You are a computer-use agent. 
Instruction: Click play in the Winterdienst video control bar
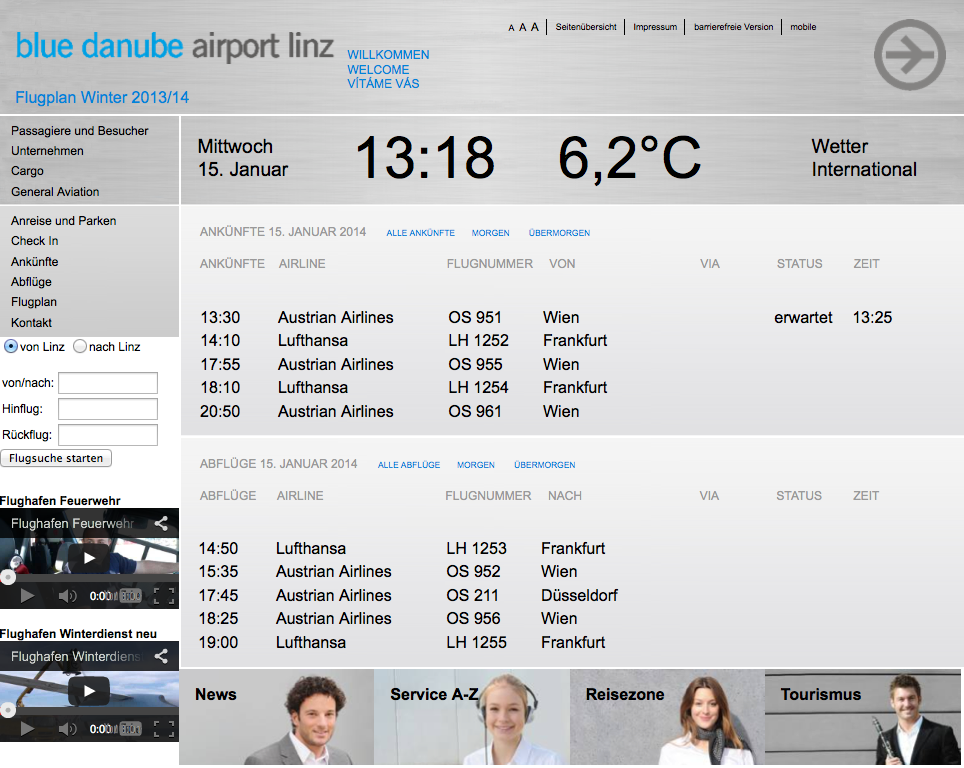[27, 729]
